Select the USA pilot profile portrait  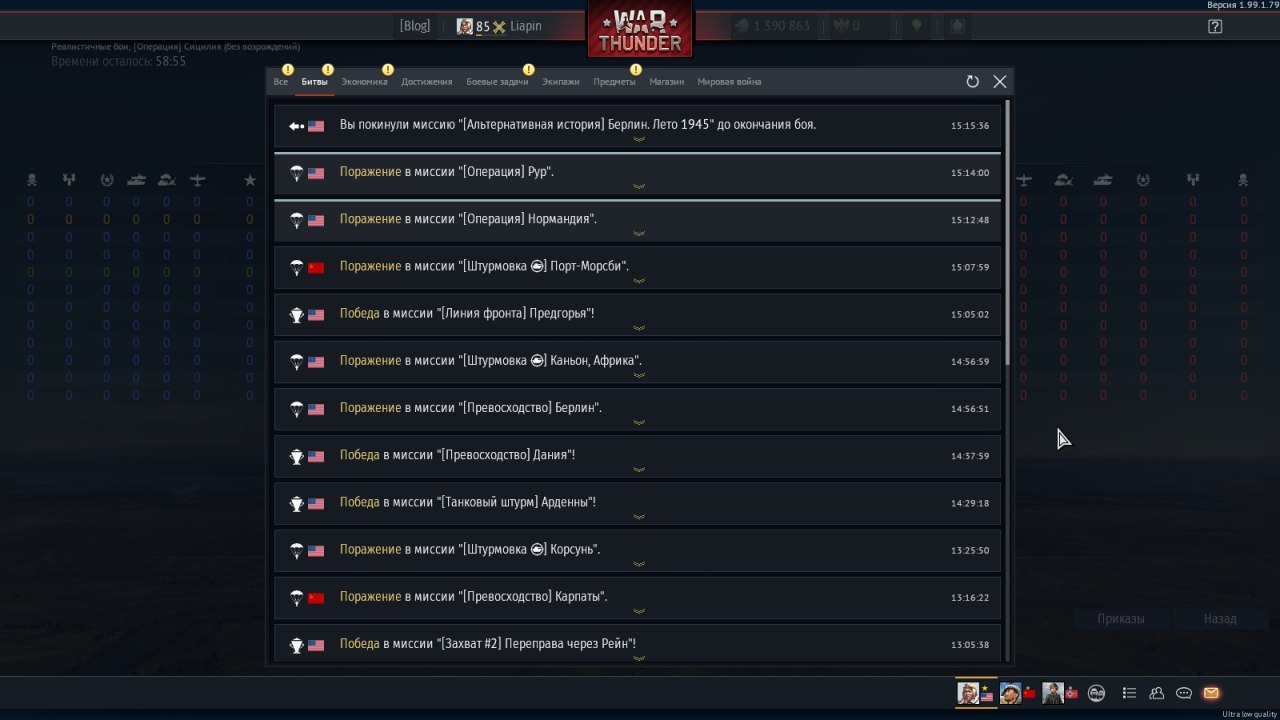[968, 692]
